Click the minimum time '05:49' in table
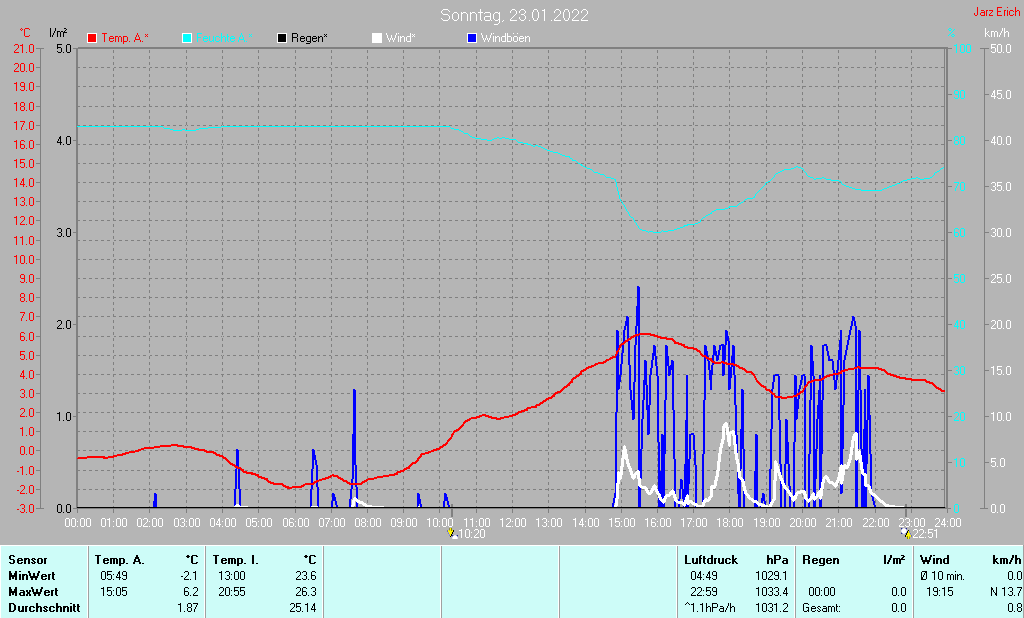The height and width of the screenshot is (618, 1024). click(114, 576)
